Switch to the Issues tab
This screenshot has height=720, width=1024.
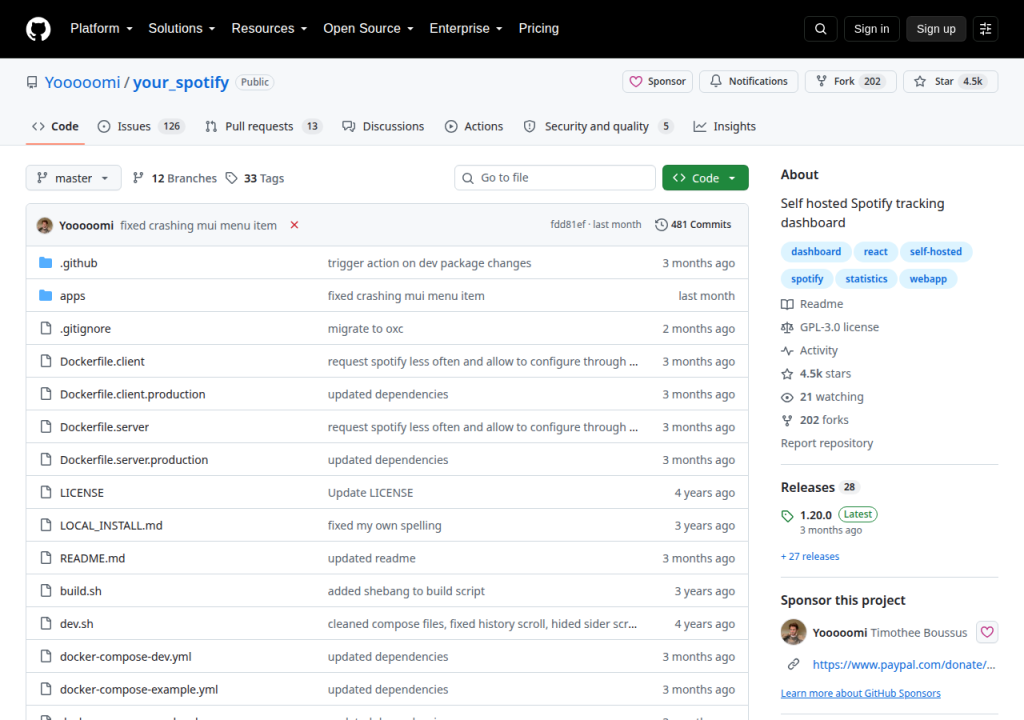[x=140, y=126]
